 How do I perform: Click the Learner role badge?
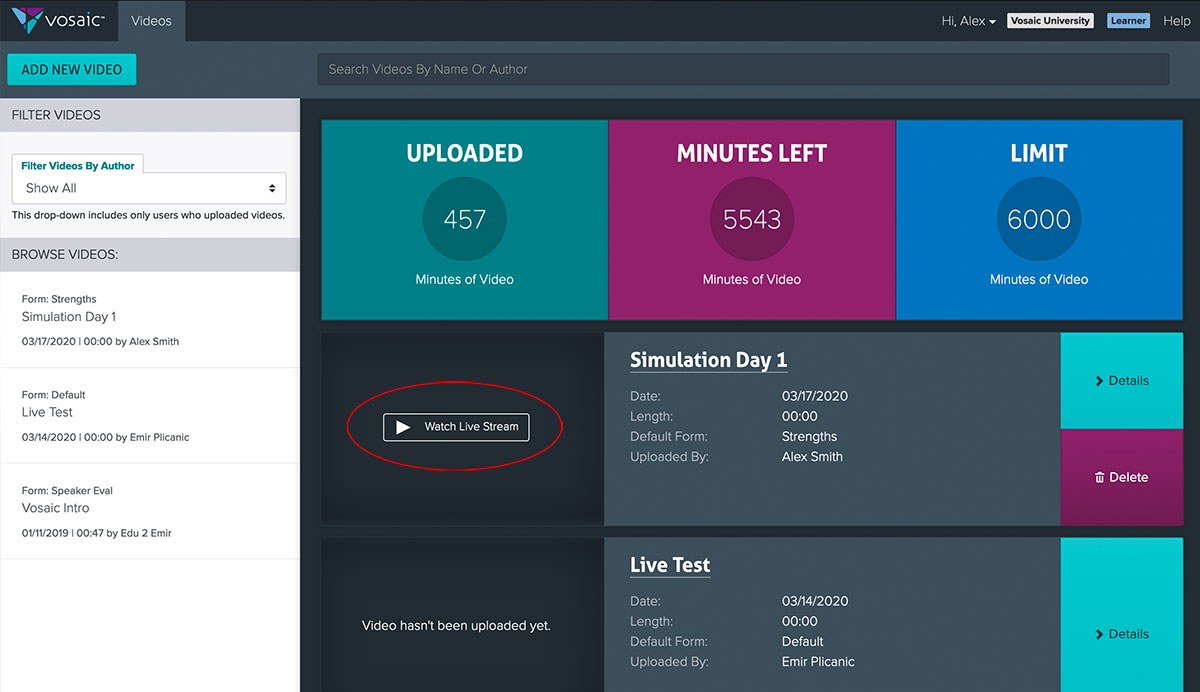[1128, 21]
